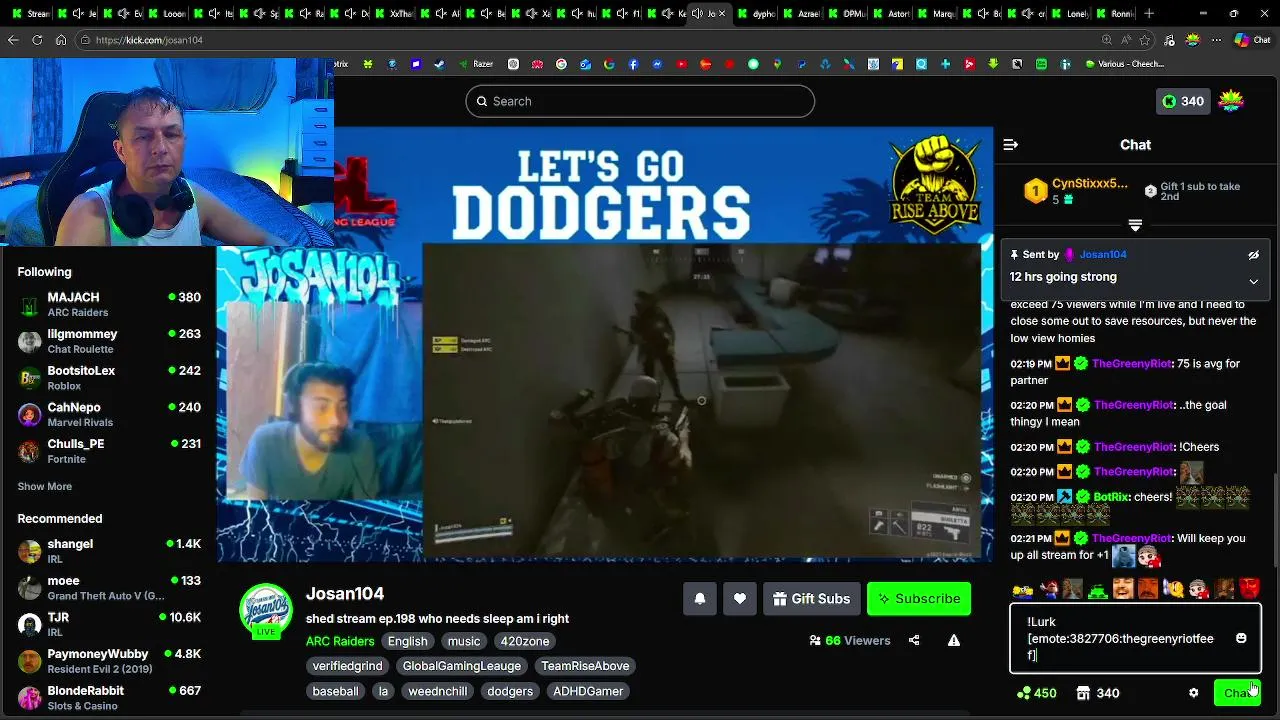Viewport: 1280px width, 720px height.
Task: Click the heart follow button for Josan104
Action: (740, 599)
